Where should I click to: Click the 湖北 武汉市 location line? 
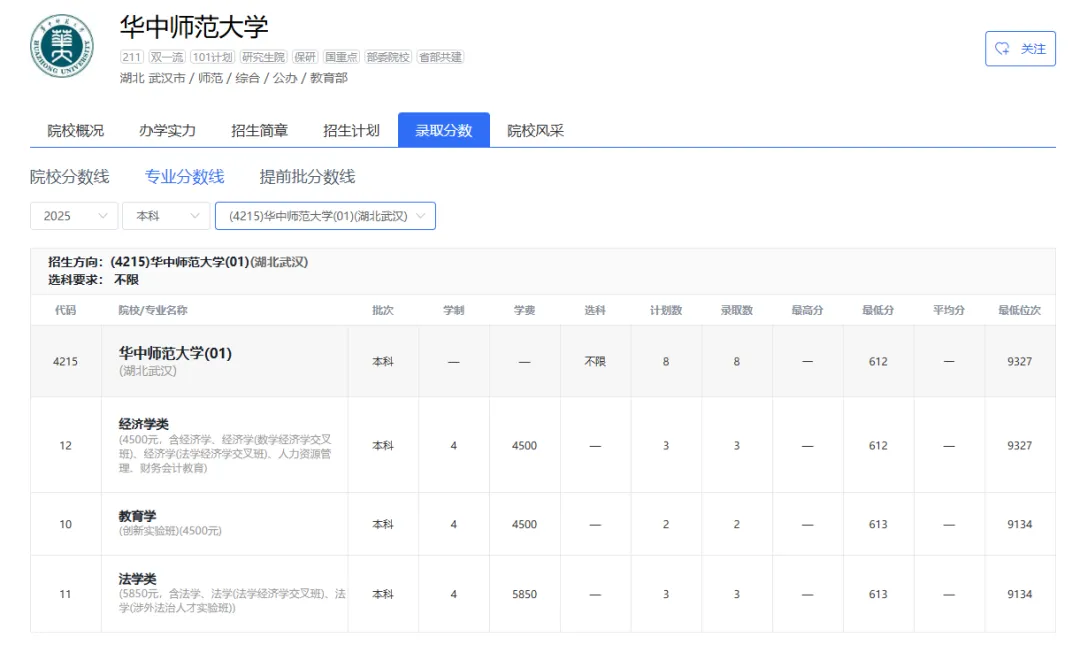(233, 78)
